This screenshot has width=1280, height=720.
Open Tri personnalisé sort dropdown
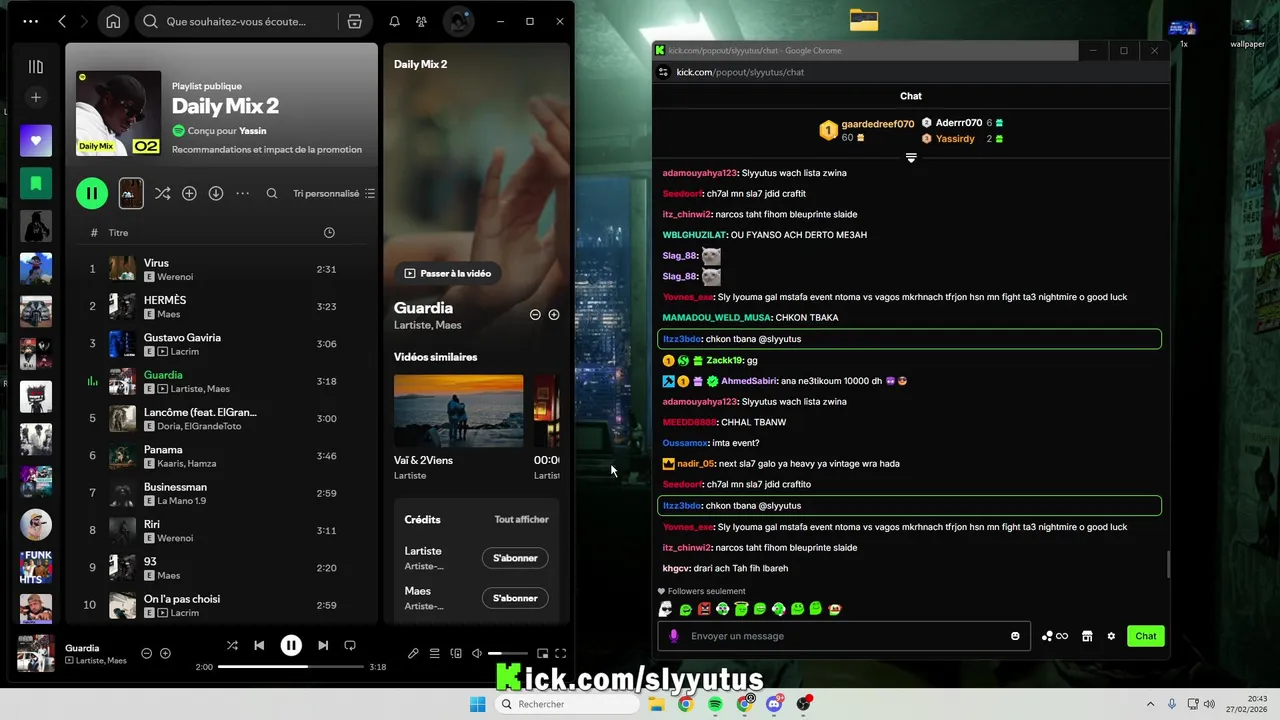click(x=334, y=193)
